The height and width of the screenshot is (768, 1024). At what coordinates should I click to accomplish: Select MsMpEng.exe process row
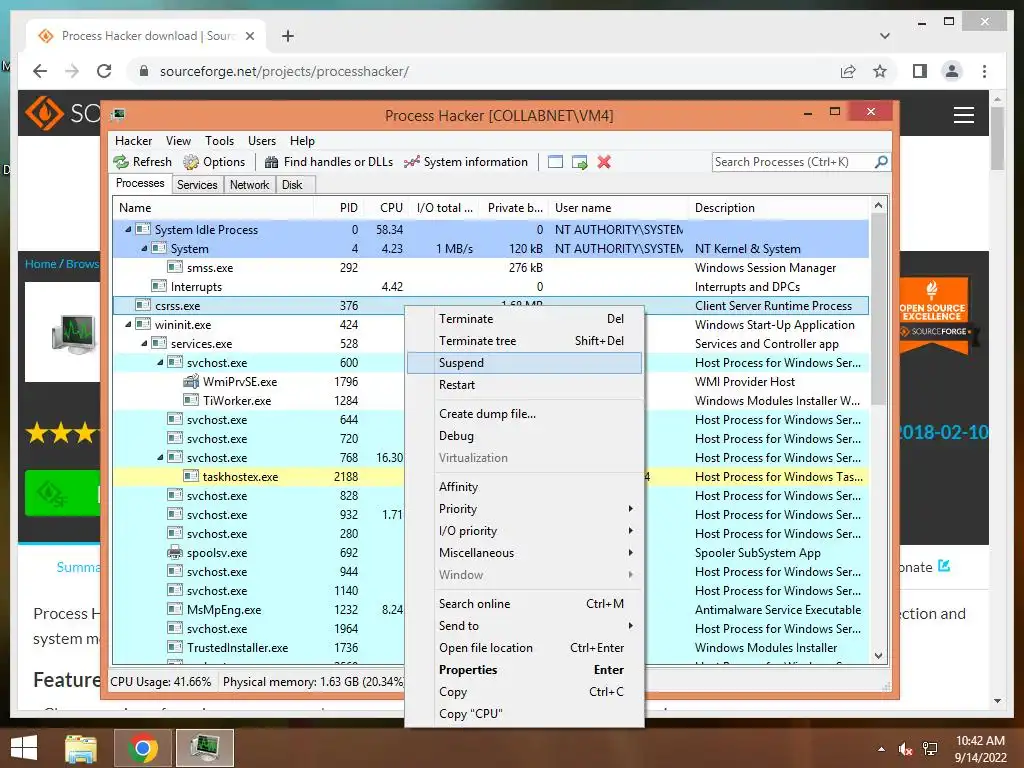coord(491,609)
